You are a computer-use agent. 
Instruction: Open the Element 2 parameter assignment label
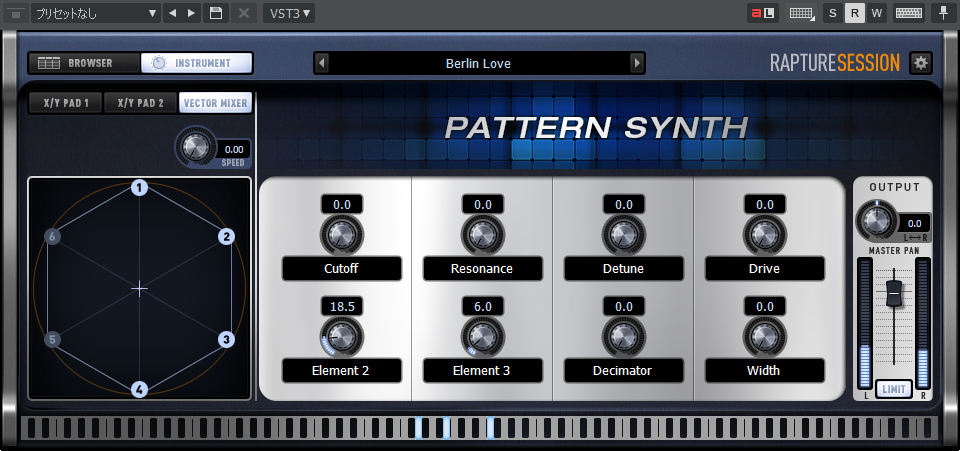coord(342,370)
